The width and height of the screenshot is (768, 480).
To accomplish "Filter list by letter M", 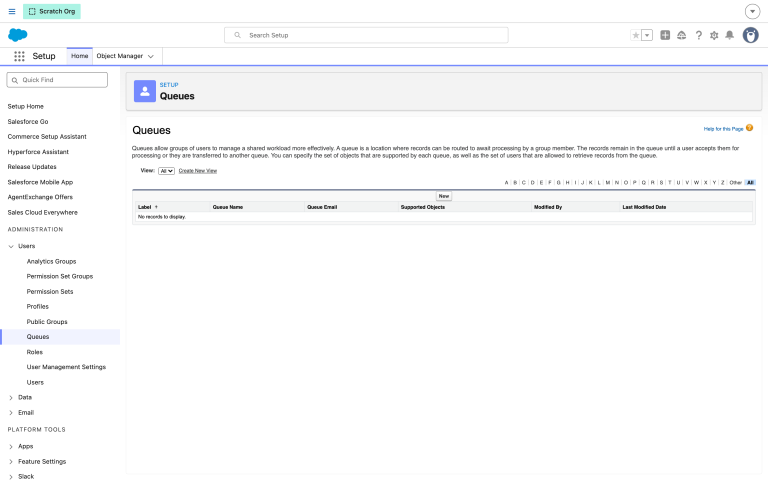I will tap(608, 183).
